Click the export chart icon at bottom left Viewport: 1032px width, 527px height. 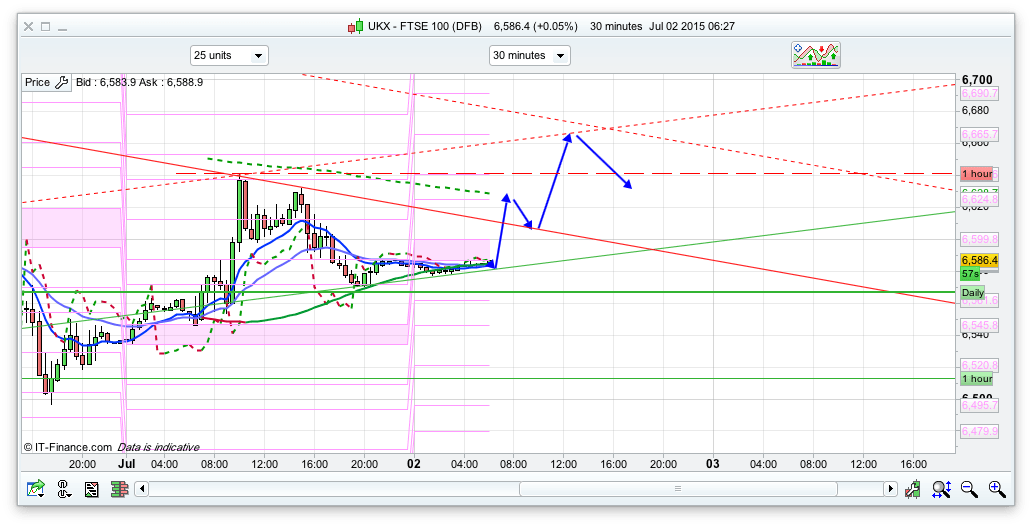click(x=36, y=489)
